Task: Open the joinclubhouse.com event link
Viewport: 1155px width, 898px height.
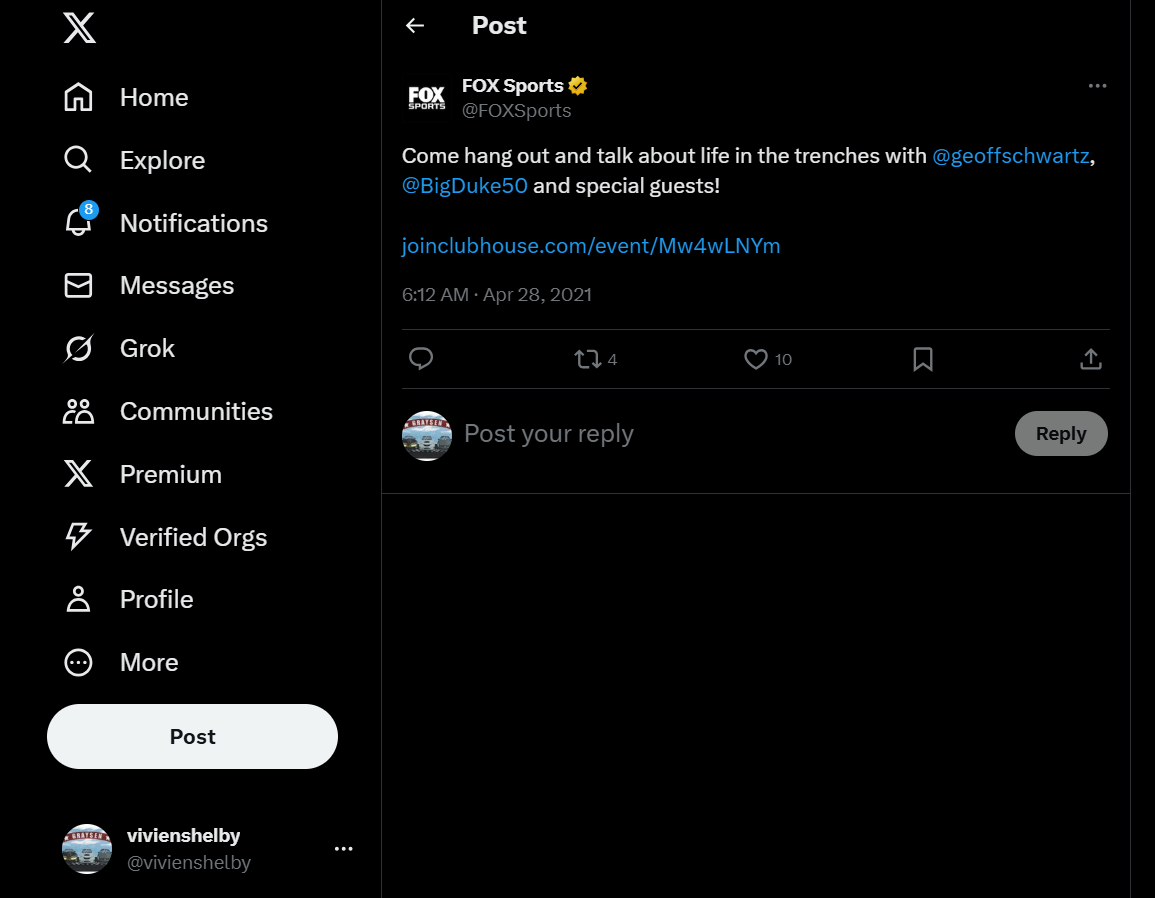Action: pyautogui.click(x=590, y=246)
